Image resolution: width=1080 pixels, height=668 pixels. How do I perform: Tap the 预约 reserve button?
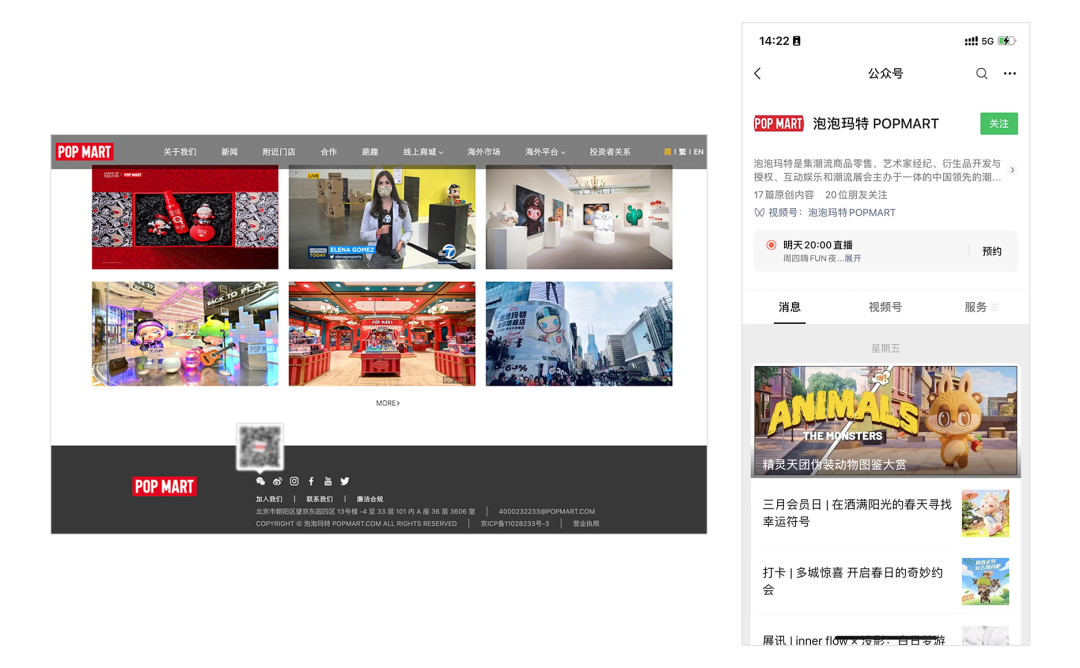[x=992, y=251]
